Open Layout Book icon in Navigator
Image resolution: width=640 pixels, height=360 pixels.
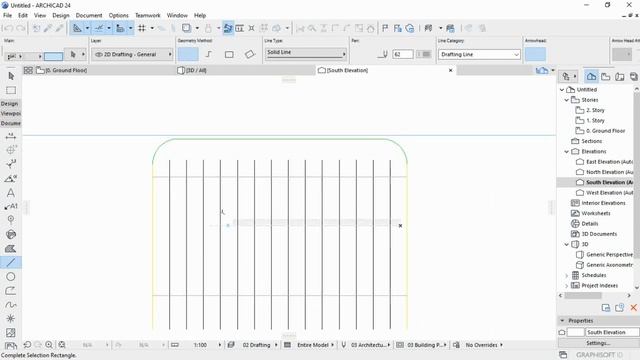pyautogui.click(x=620, y=76)
